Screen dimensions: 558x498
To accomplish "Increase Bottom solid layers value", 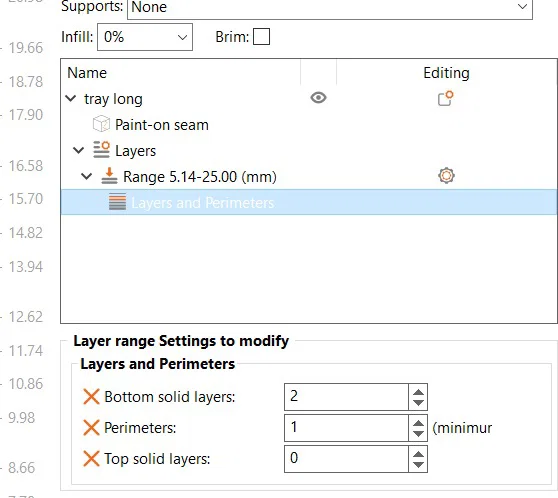I will [418, 392].
